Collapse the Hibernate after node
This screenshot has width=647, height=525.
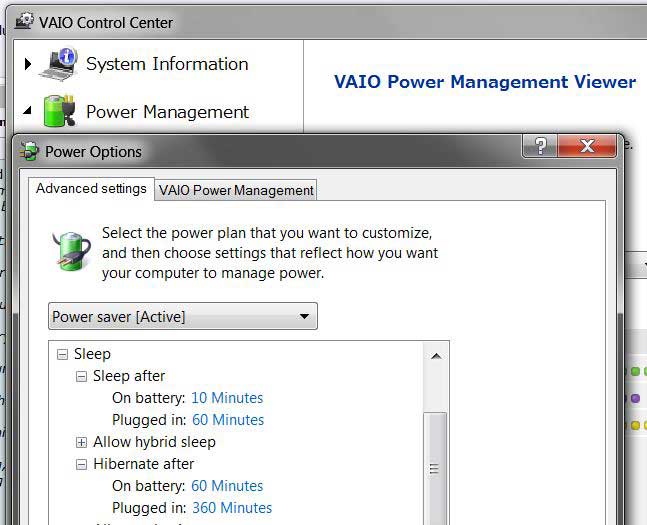pyautogui.click(x=81, y=464)
